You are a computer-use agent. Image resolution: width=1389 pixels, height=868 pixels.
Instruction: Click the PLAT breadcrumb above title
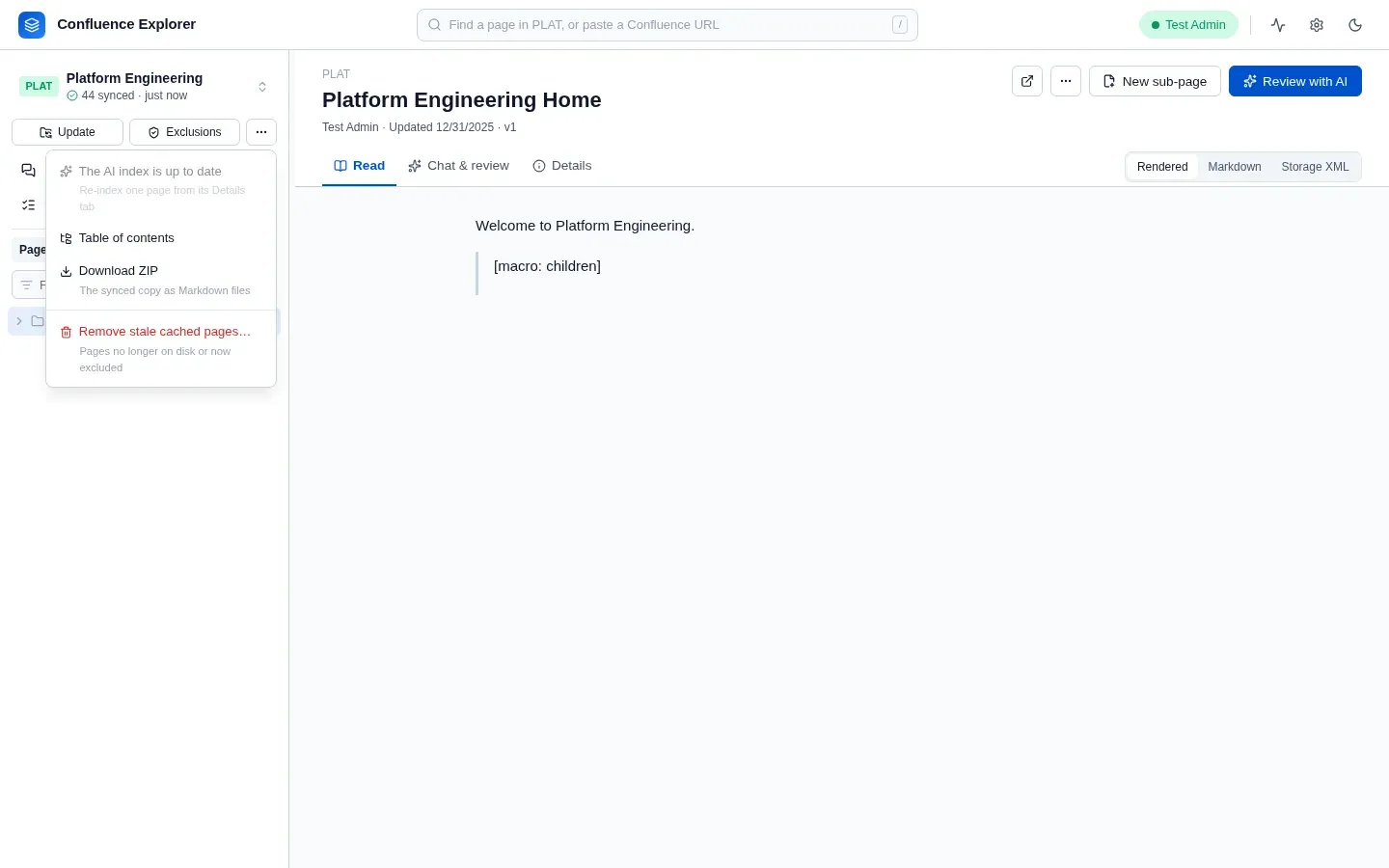pos(337,74)
